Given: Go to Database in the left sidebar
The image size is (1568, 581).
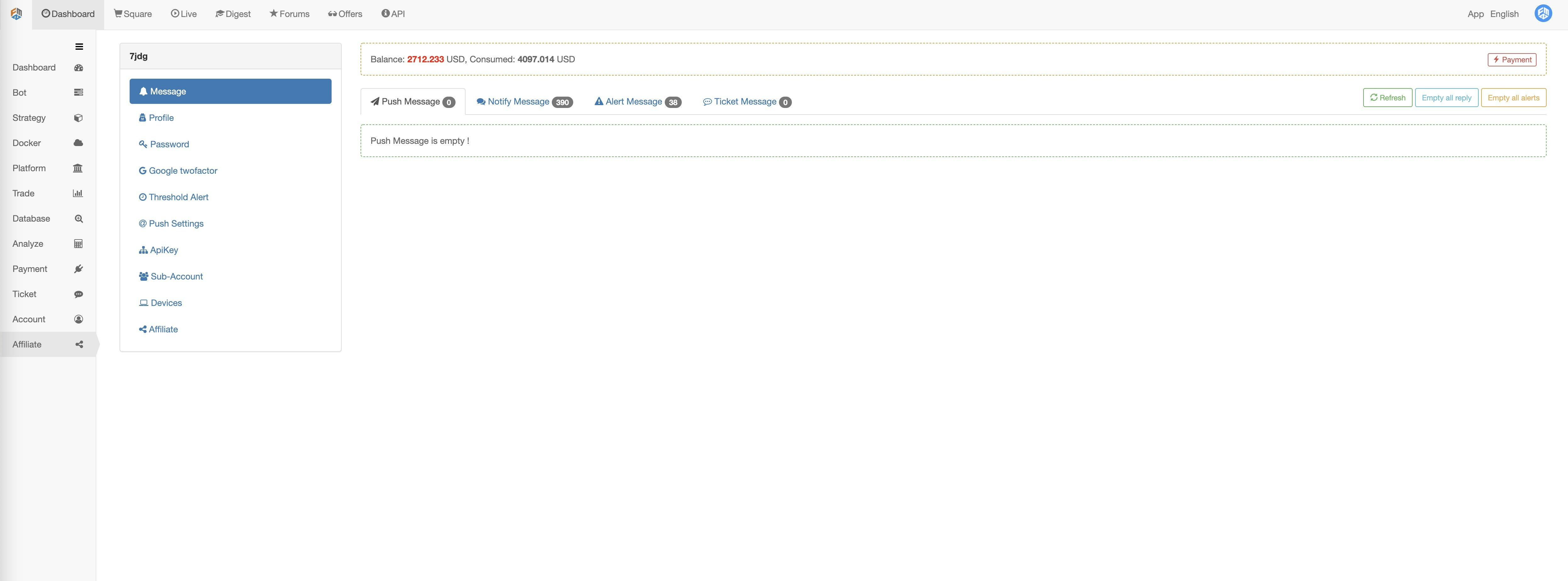Looking at the screenshot, I should click(x=48, y=219).
